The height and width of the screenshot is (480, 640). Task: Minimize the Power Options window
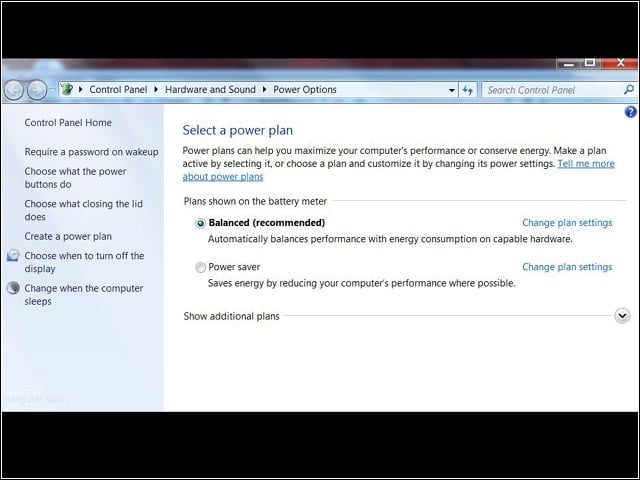[x=569, y=63]
